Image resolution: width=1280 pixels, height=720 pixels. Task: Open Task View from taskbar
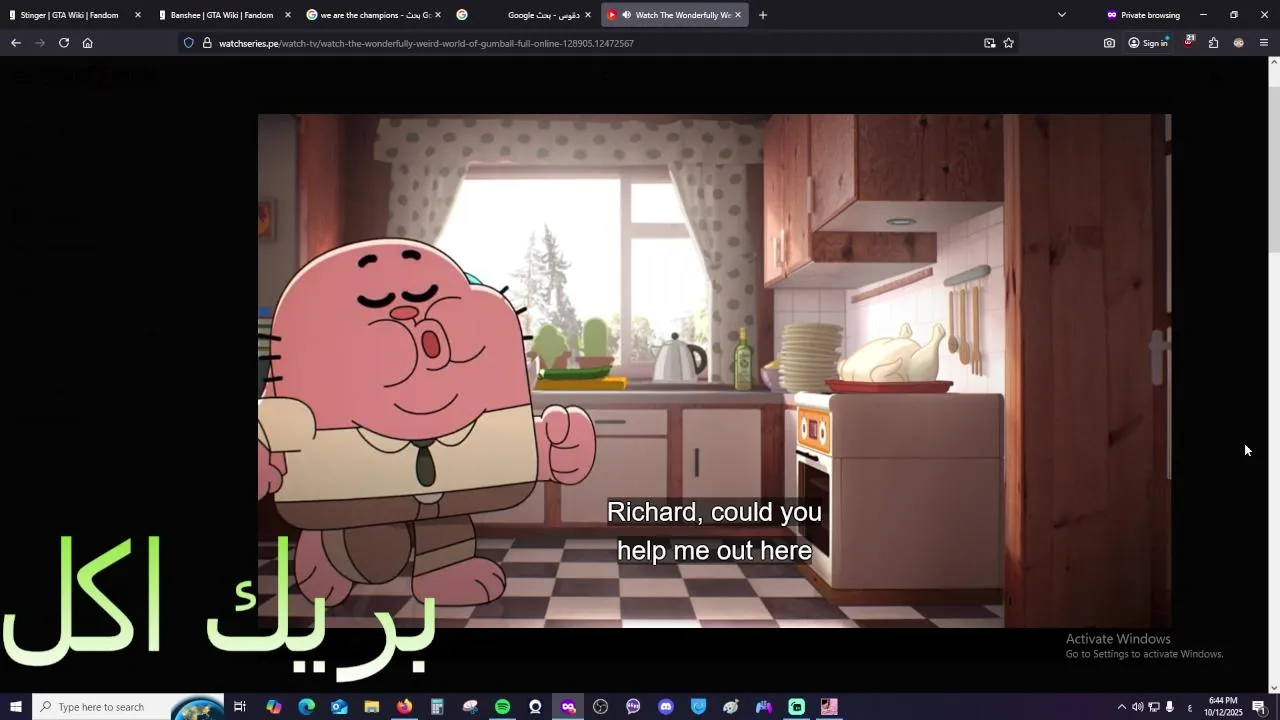pos(240,707)
